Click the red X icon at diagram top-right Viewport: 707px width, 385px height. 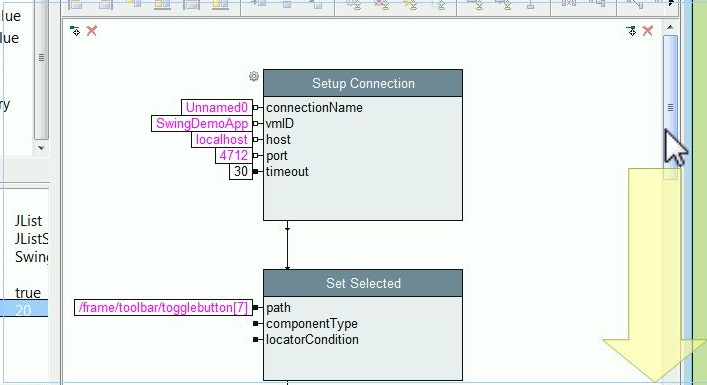point(647,31)
